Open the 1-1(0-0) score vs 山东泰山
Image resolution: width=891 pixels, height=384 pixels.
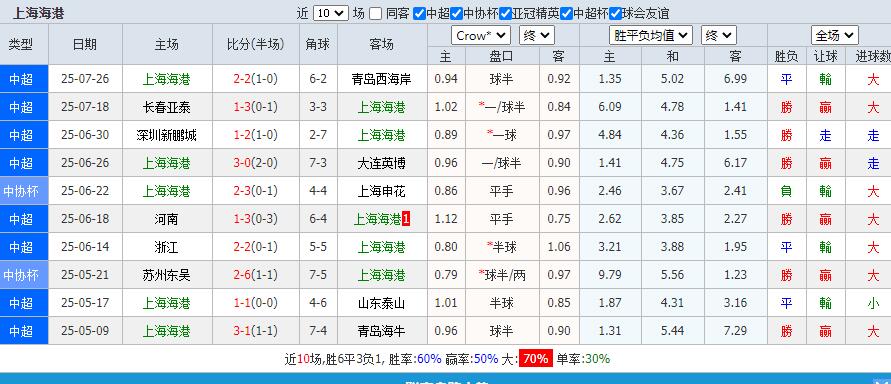pyautogui.click(x=256, y=303)
